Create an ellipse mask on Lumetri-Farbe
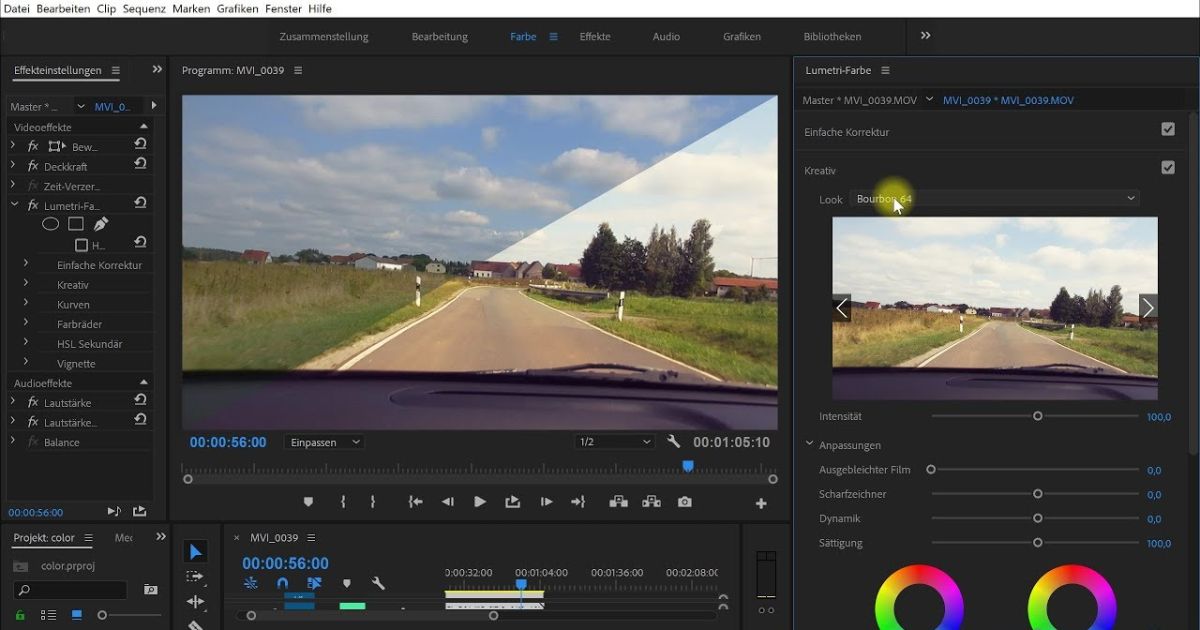The image size is (1200, 630). coord(50,224)
